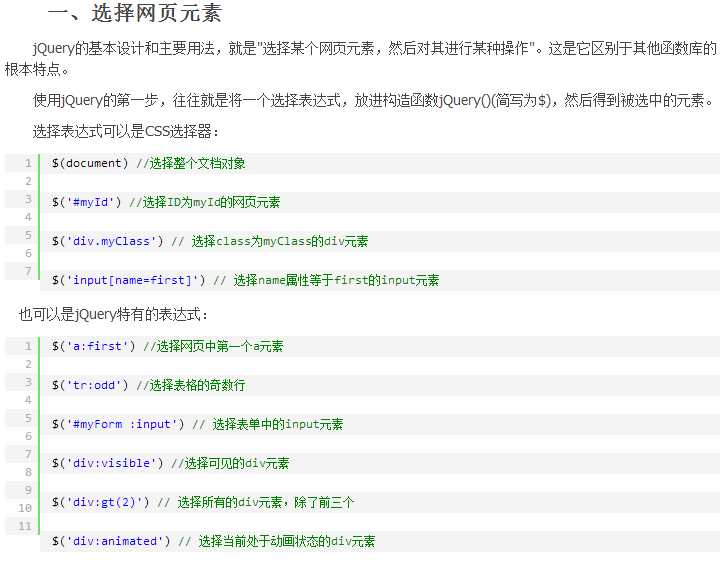Click line number 9 in the second code block
Screen dimensions: 724x571
tap(28, 490)
